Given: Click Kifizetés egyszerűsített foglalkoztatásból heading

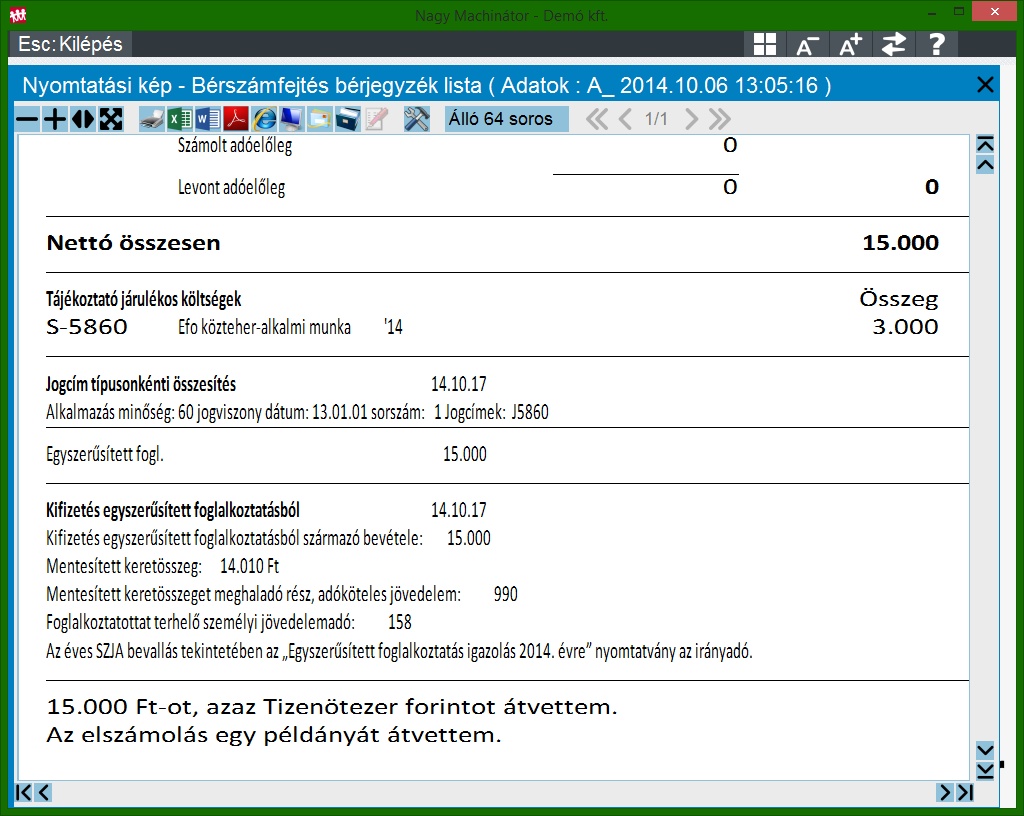Looking at the screenshot, I should [x=173, y=510].
